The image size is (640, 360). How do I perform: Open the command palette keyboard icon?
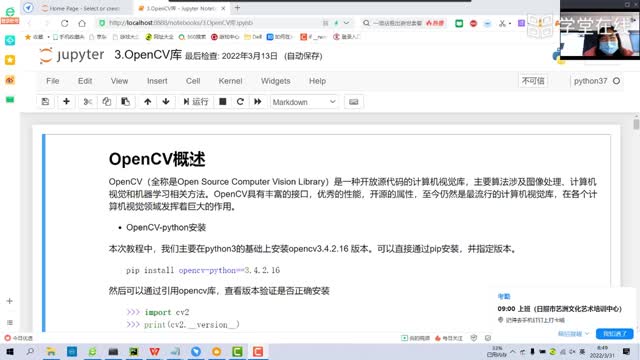point(353,102)
